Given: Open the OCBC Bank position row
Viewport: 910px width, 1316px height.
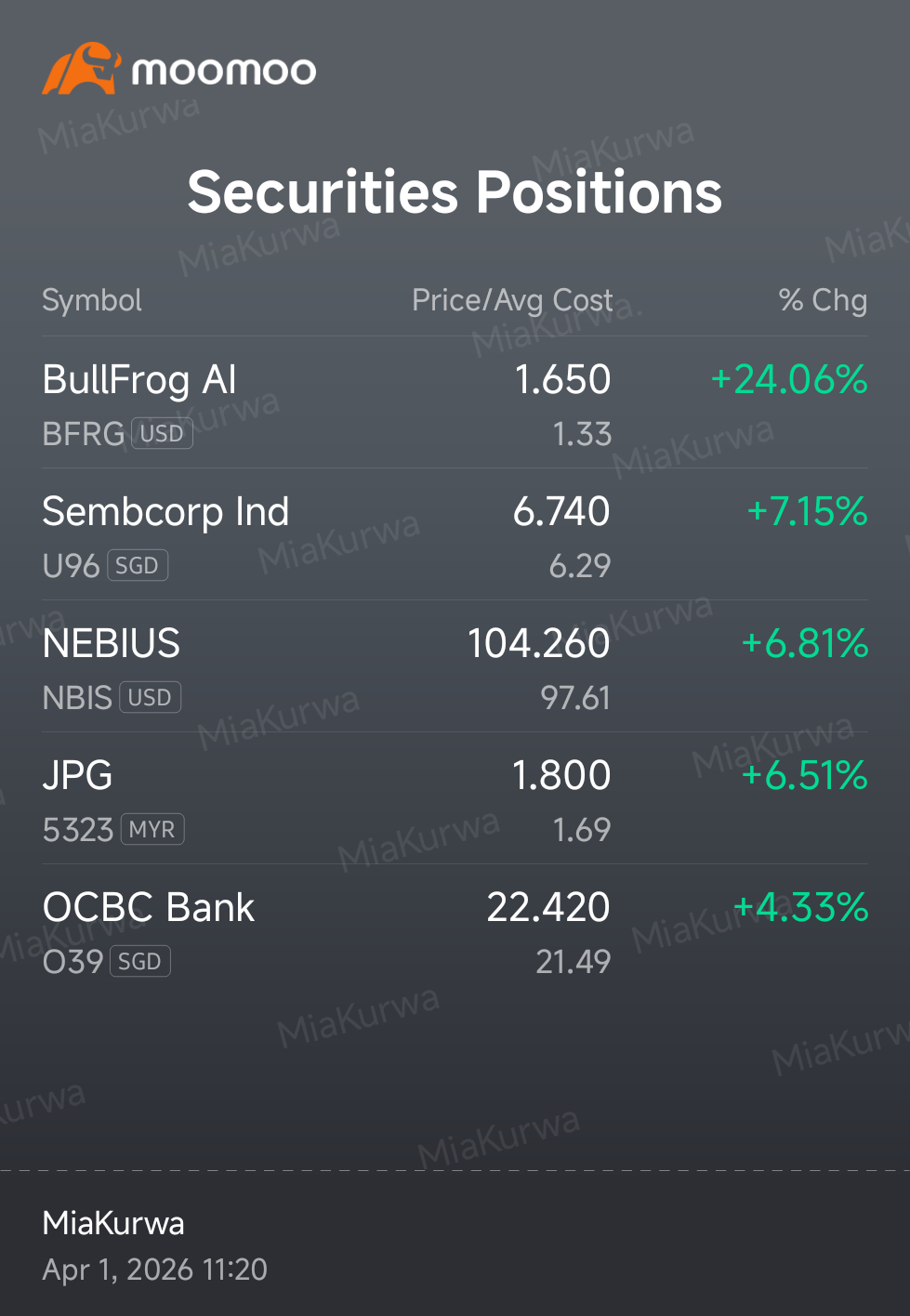Looking at the screenshot, I should [455, 930].
